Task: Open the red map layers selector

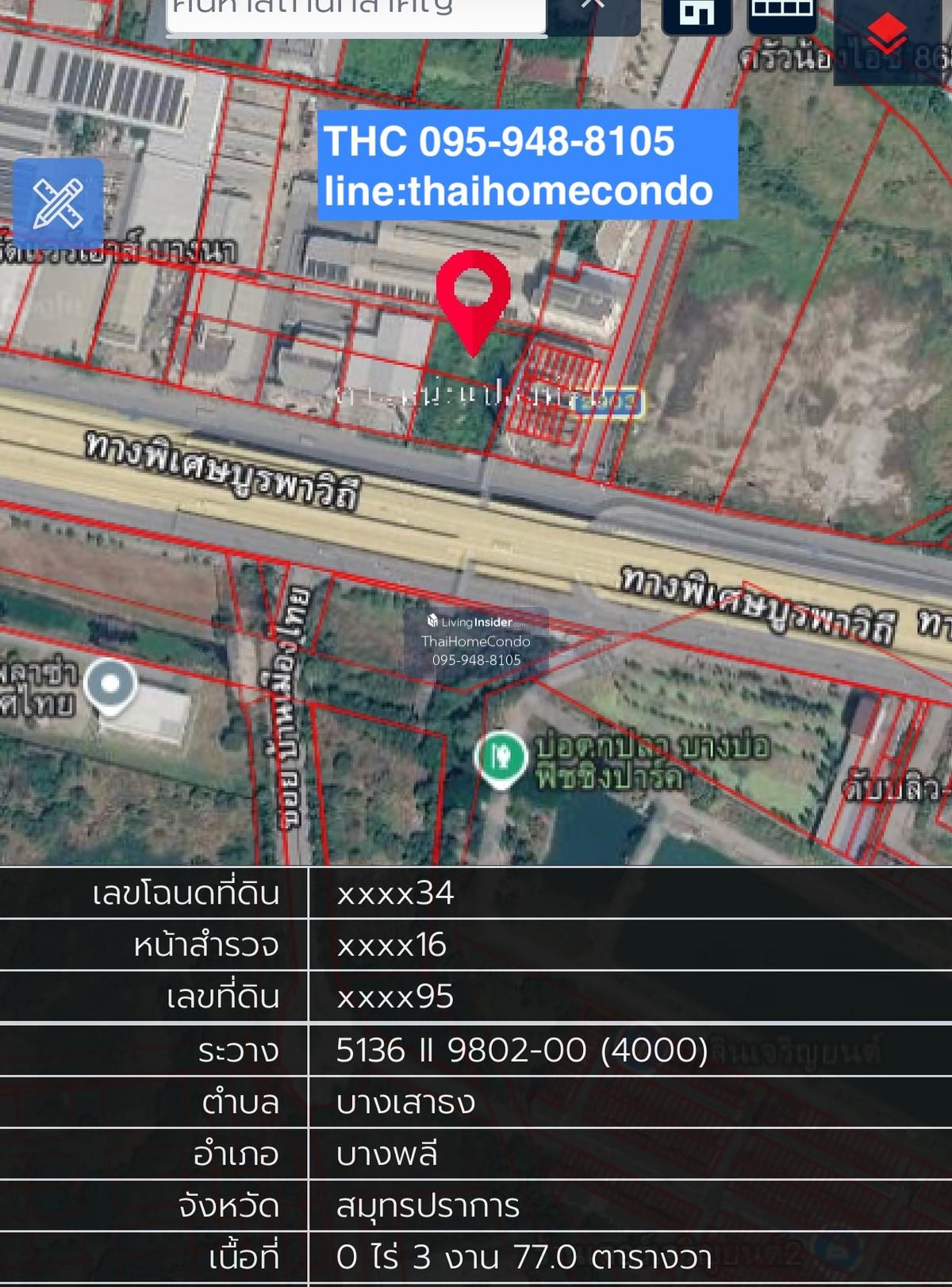Action: click(x=886, y=34)
